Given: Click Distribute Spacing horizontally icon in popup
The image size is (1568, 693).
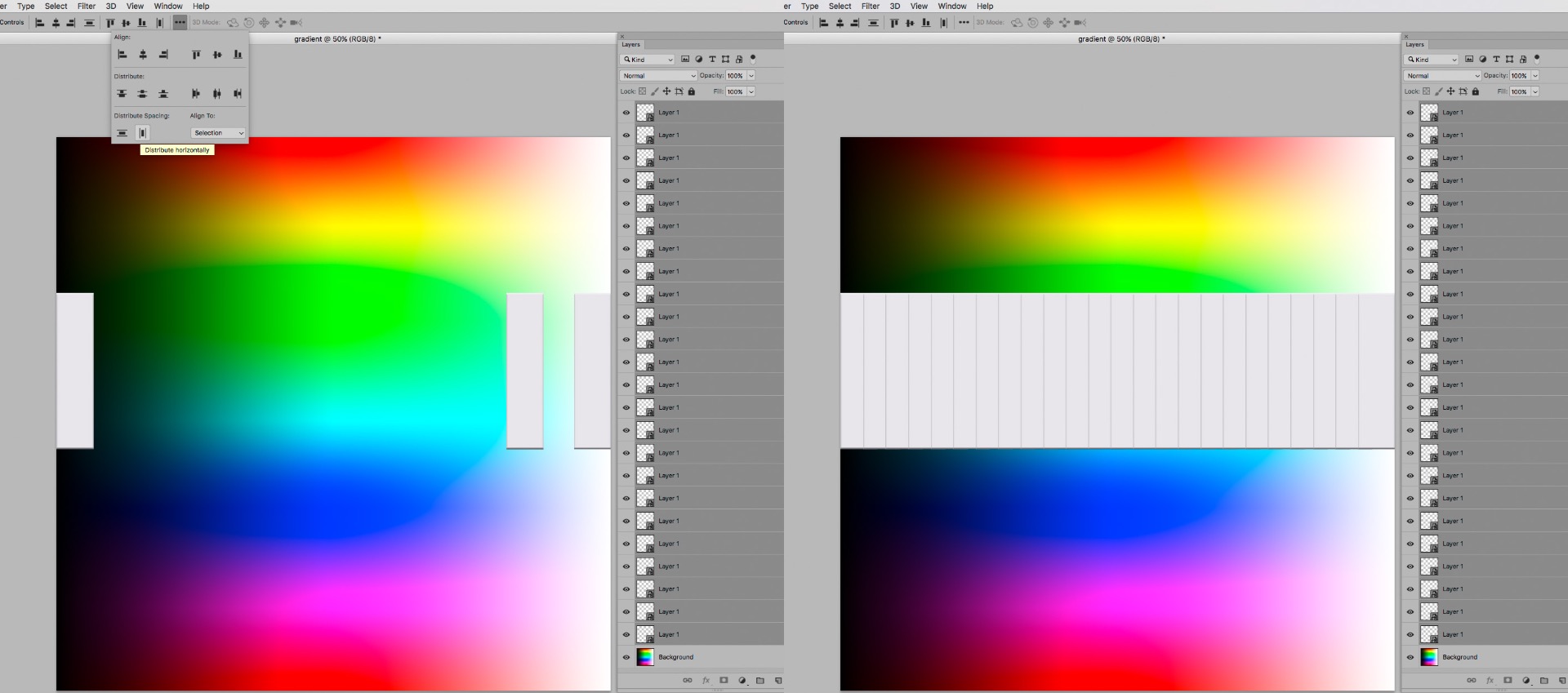Looking at the screenshot, I should (142, 133).
